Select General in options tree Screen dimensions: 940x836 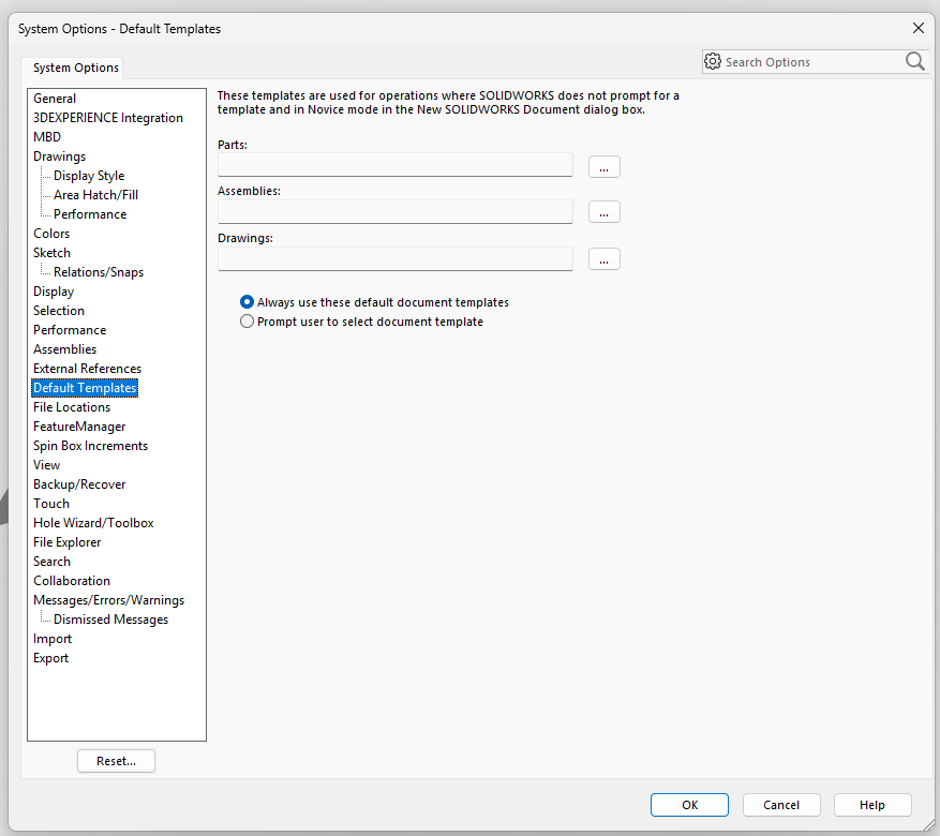55,98
